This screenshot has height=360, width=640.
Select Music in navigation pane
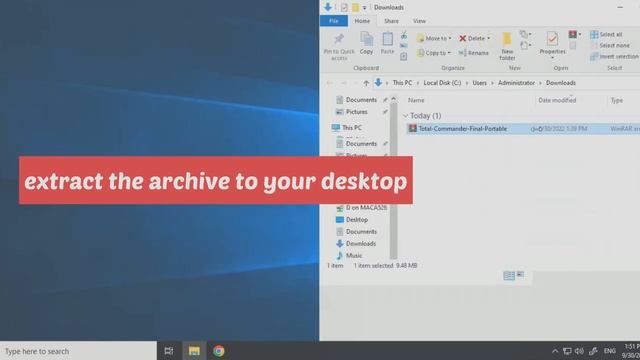click(349, 256)
